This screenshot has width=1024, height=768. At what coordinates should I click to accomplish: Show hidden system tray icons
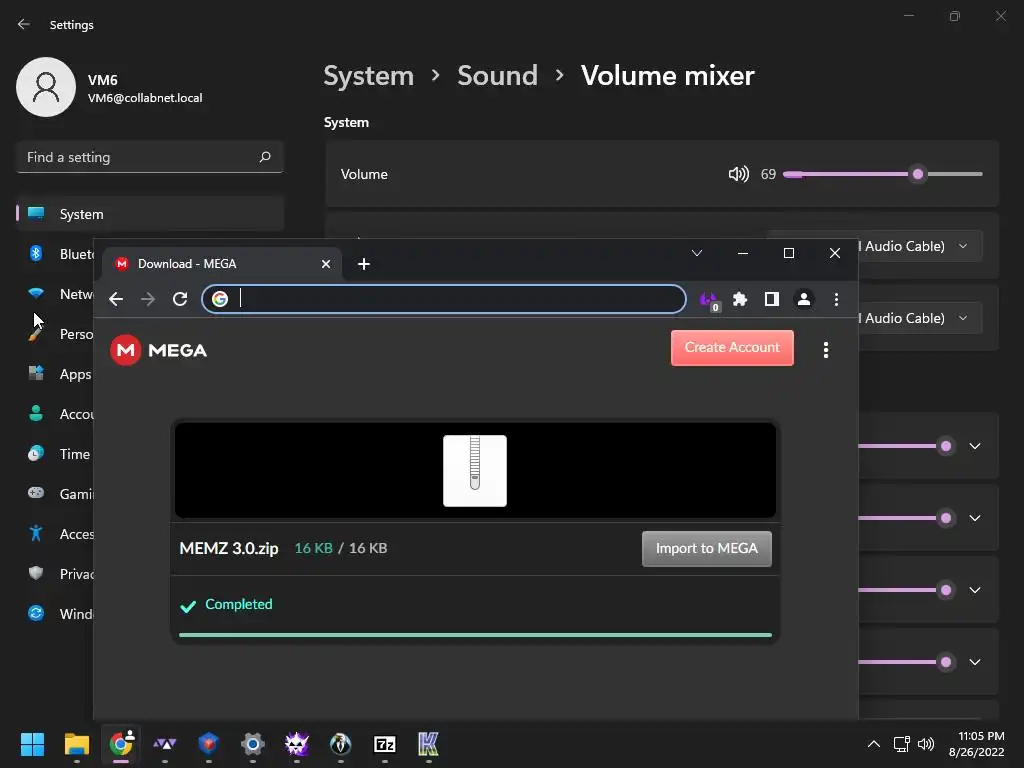[874, 744]
